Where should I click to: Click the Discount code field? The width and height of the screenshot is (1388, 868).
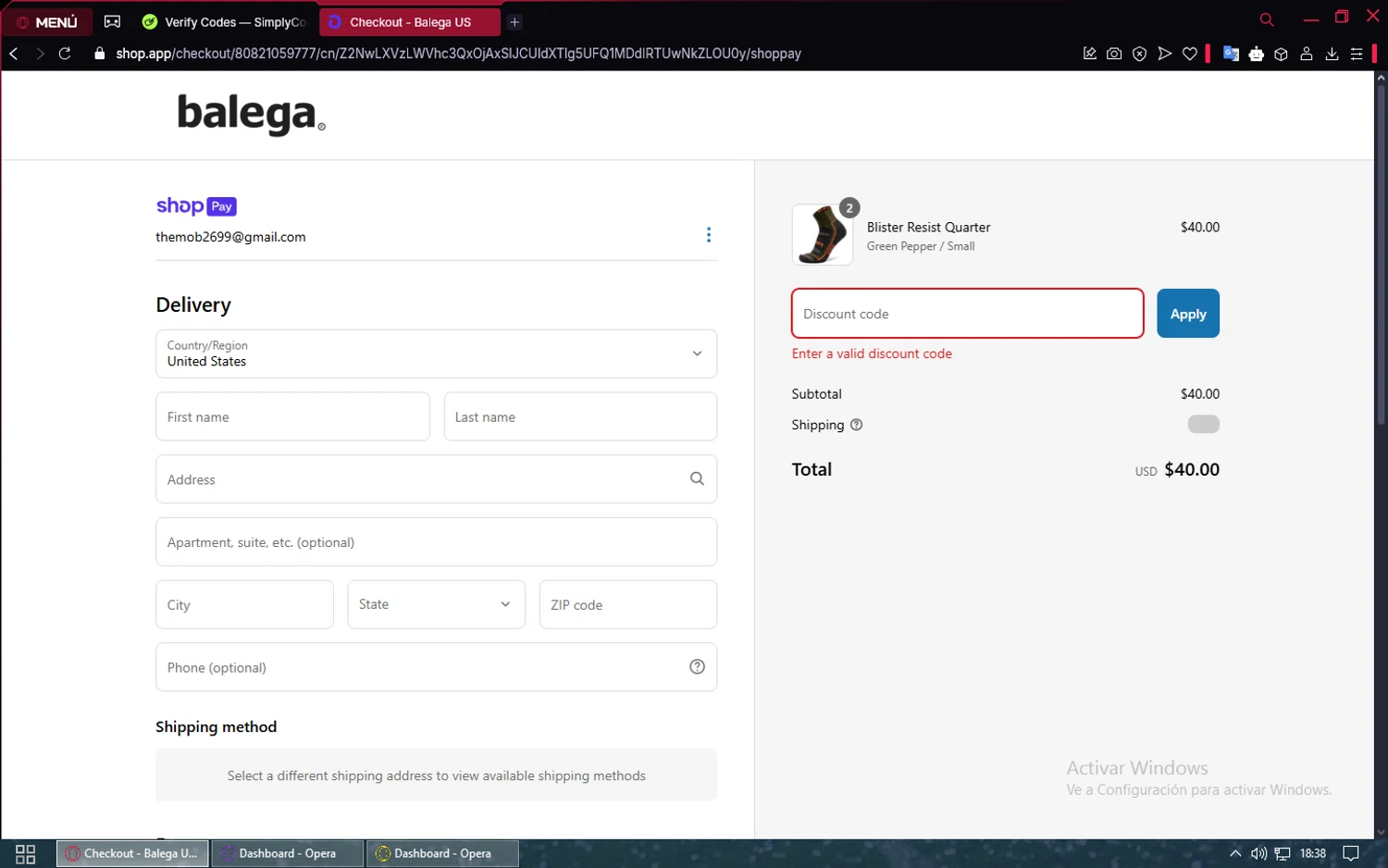[x=967, y=314]
